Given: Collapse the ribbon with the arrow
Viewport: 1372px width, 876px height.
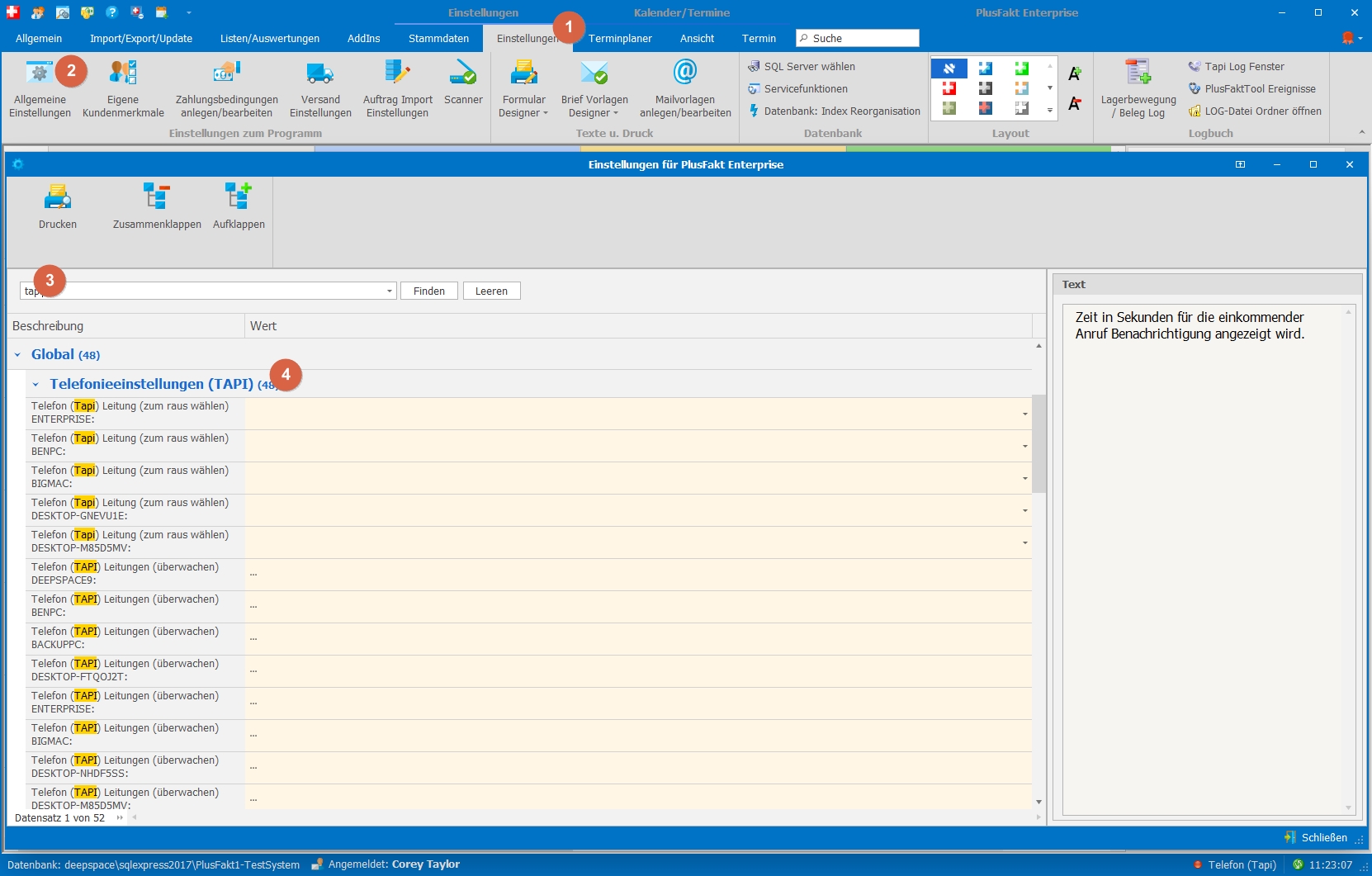Looking at the screenshot, I should pos(1361,132).
